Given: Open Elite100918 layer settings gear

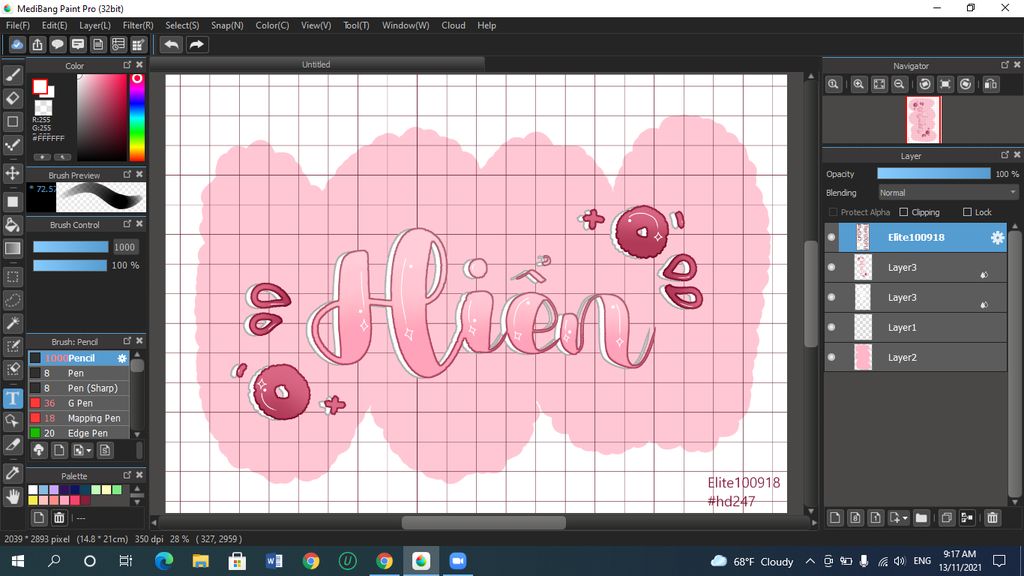Looking at the screenshot, I should (x=997, y=238).
